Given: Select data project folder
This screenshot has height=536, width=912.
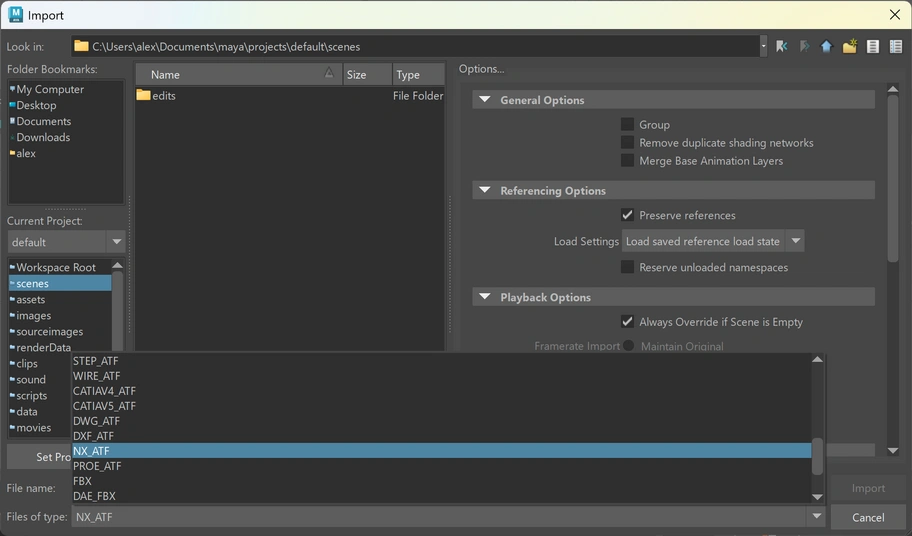Looking at the screenshot, I should [27, 411].
